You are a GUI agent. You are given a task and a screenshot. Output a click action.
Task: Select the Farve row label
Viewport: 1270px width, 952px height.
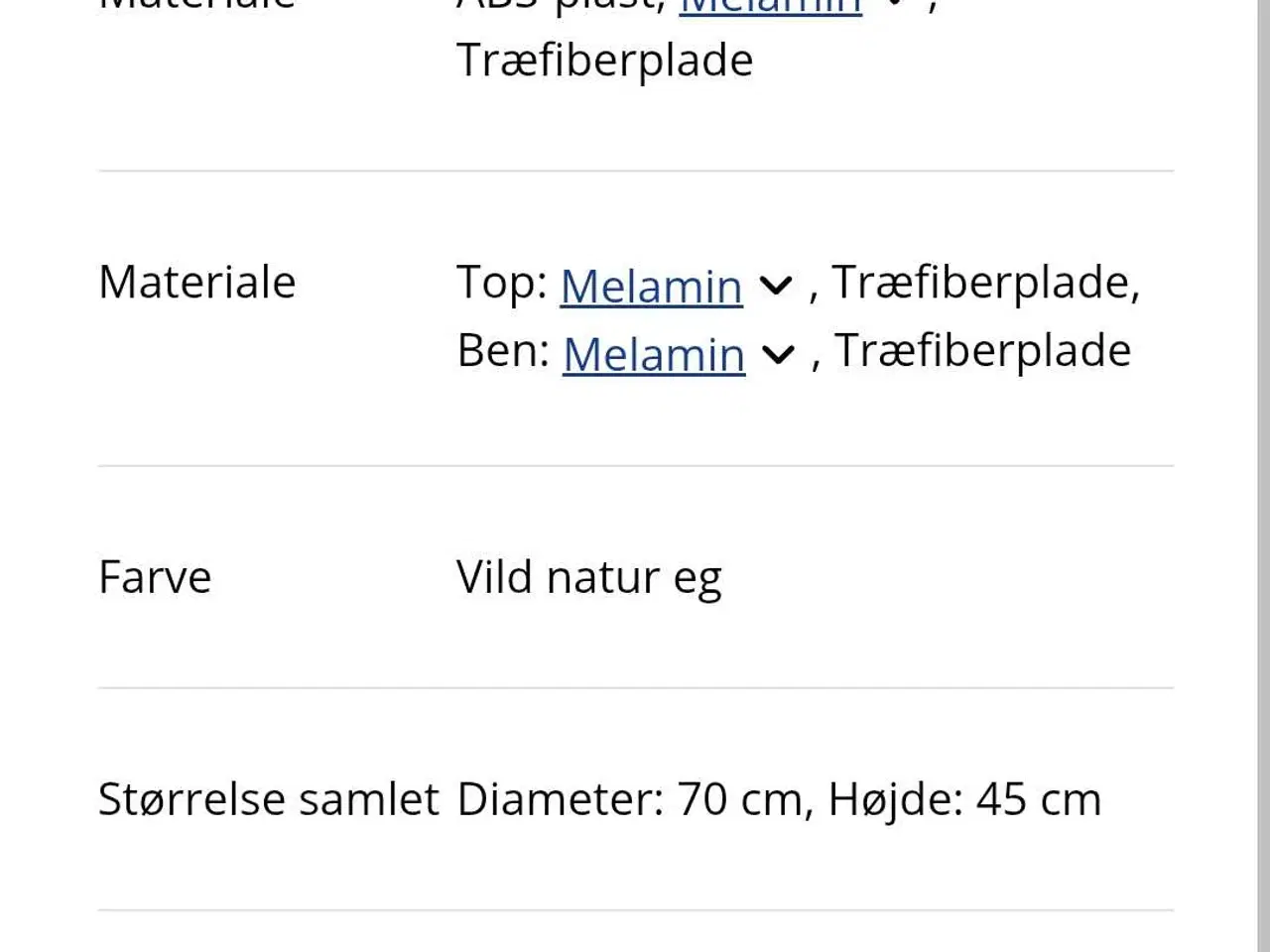click(155, 576)
